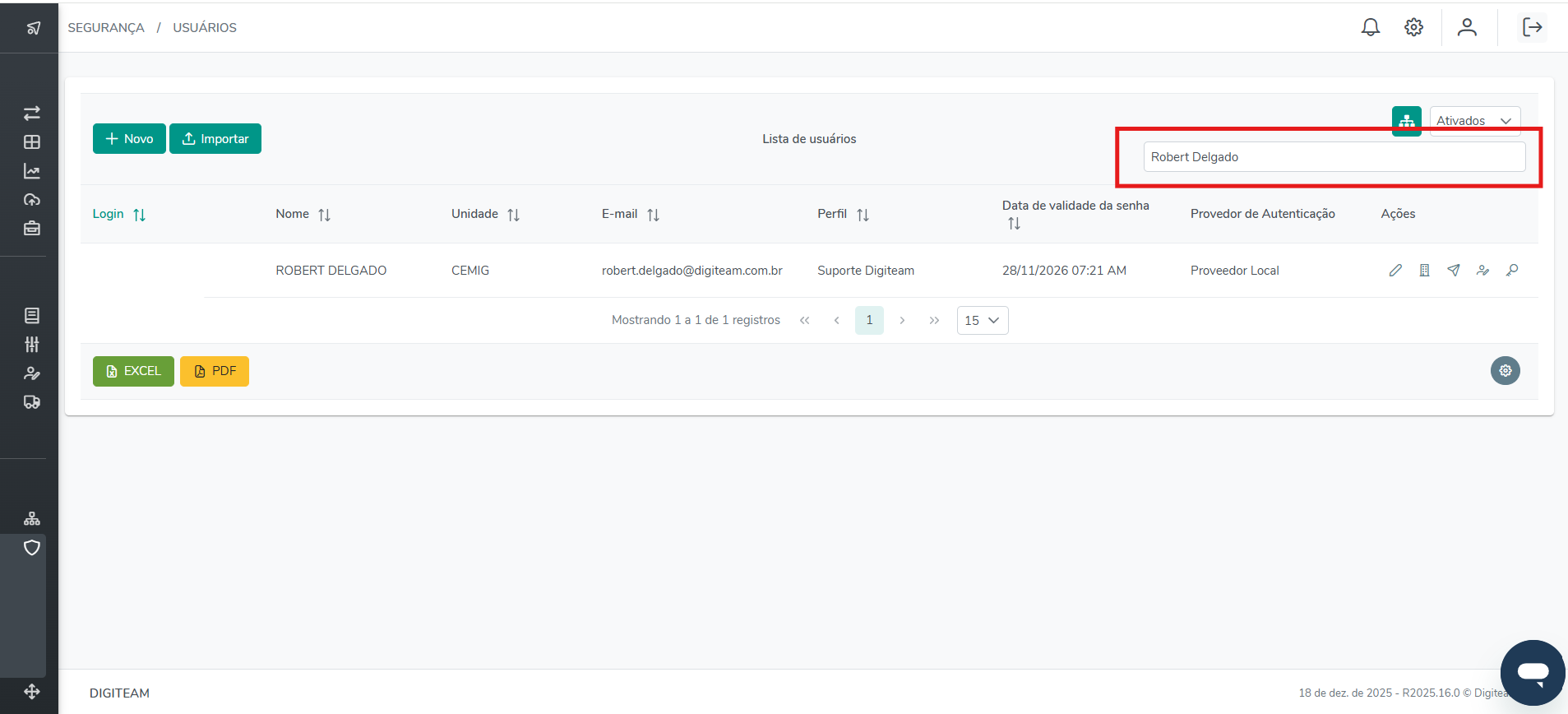Open the user profile icon in header
Image resolution: width=1568 pixels, height=714 pixels.
(x=1467, y=27)
